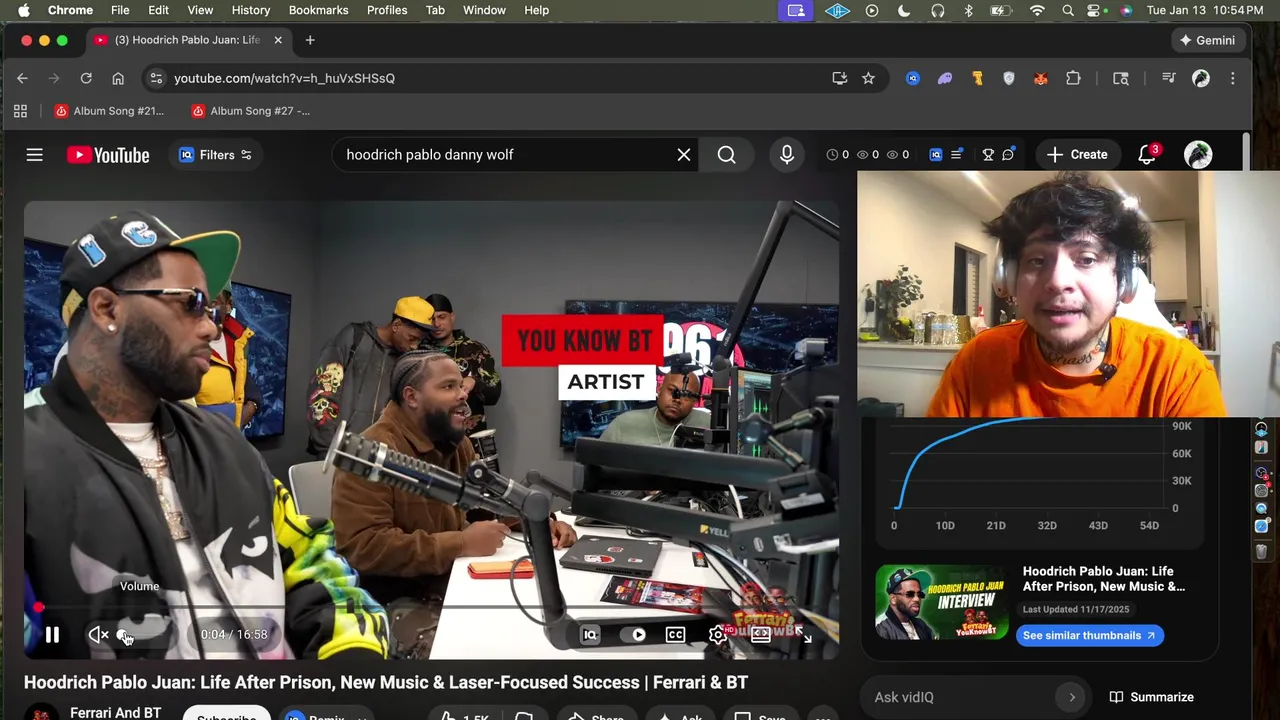Open the YouTube guide hamburger menu
This screenshot has height=720, width=1280.
[34, 155]
